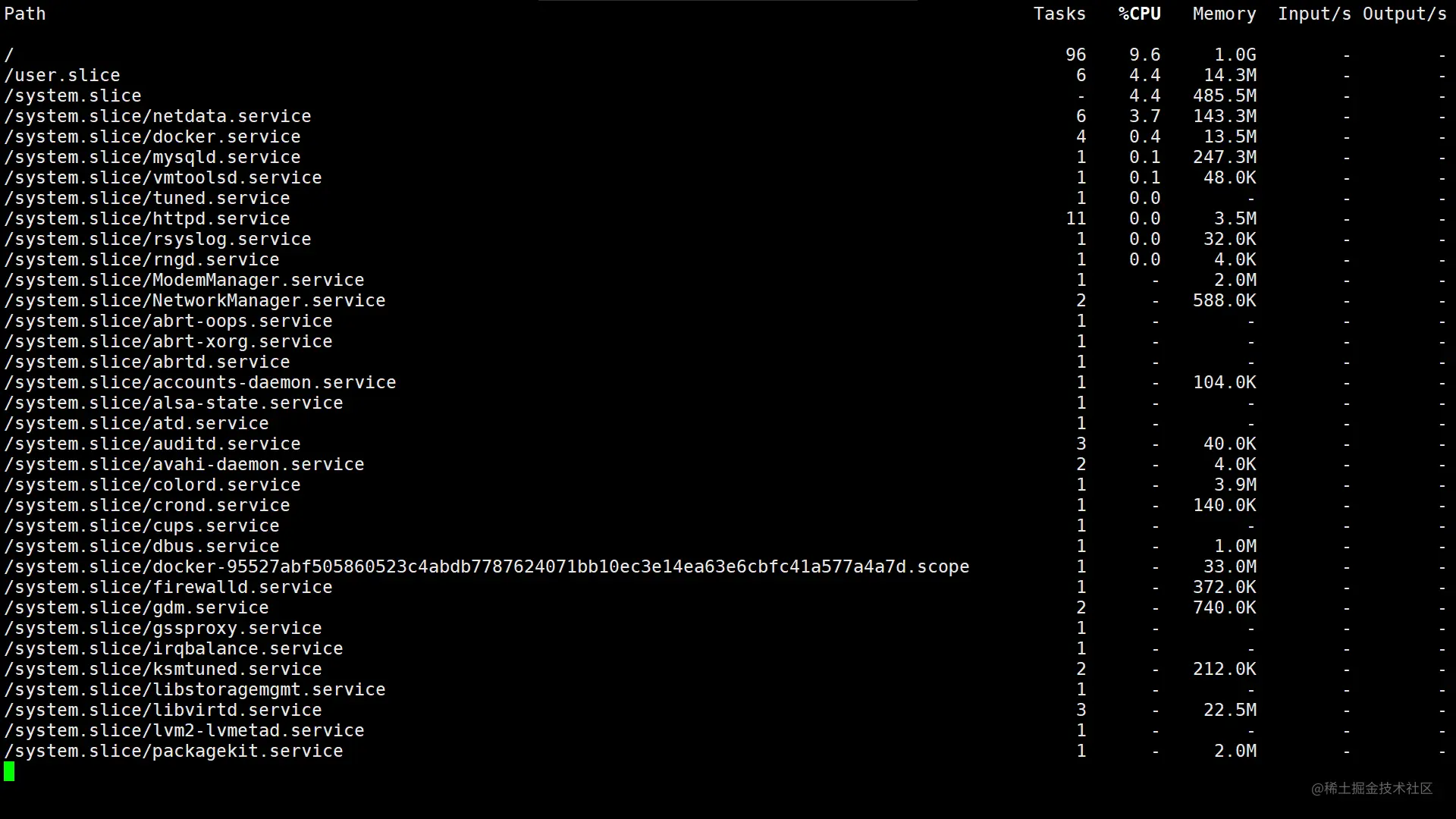Screen dimensions: 1456x819
Task: Select the long docker scope path
Action: pos(487,567)
